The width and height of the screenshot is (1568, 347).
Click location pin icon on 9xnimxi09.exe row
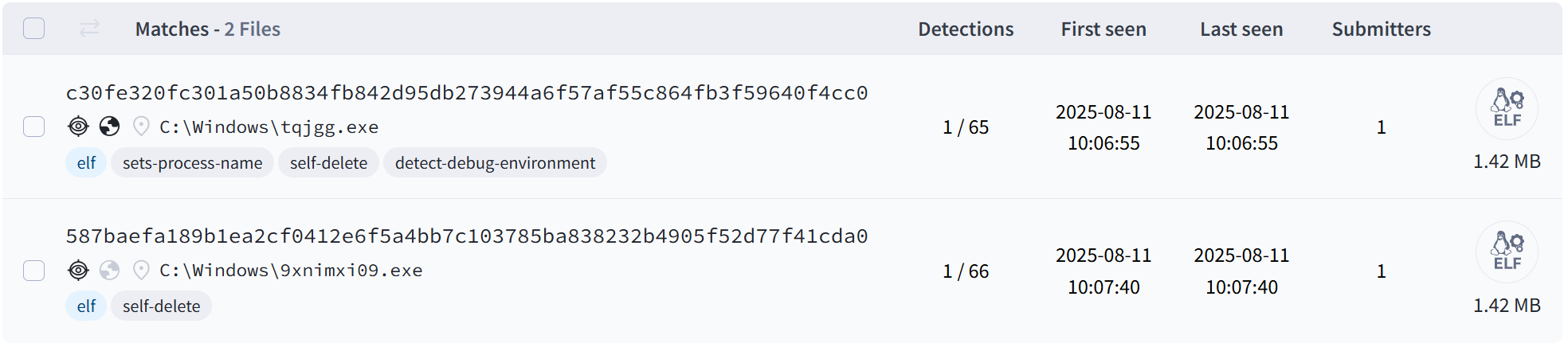pos(141,270)
